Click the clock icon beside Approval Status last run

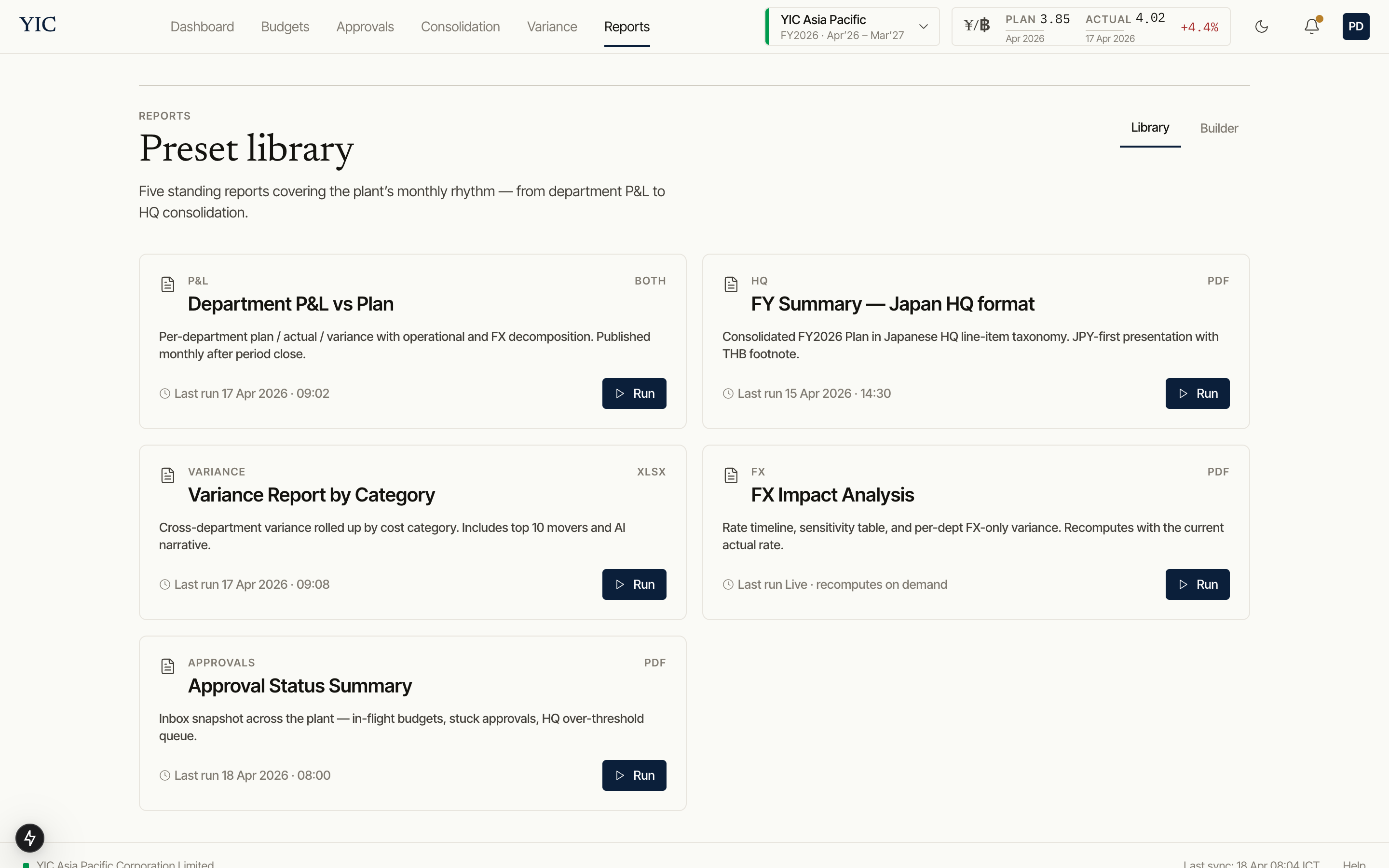[165, 775]
